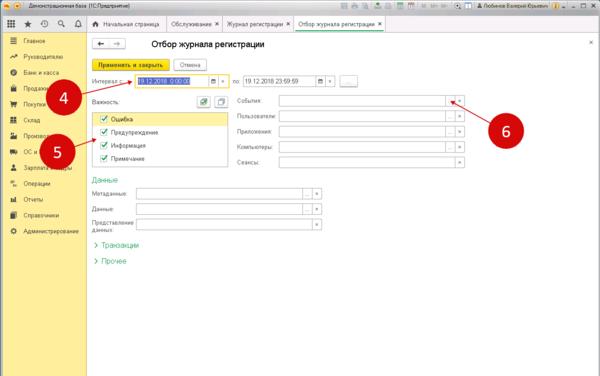Open calendar picker for Интервал с date
The height and width of the screenshot is (376, 600).
click(x=214, y=81)
